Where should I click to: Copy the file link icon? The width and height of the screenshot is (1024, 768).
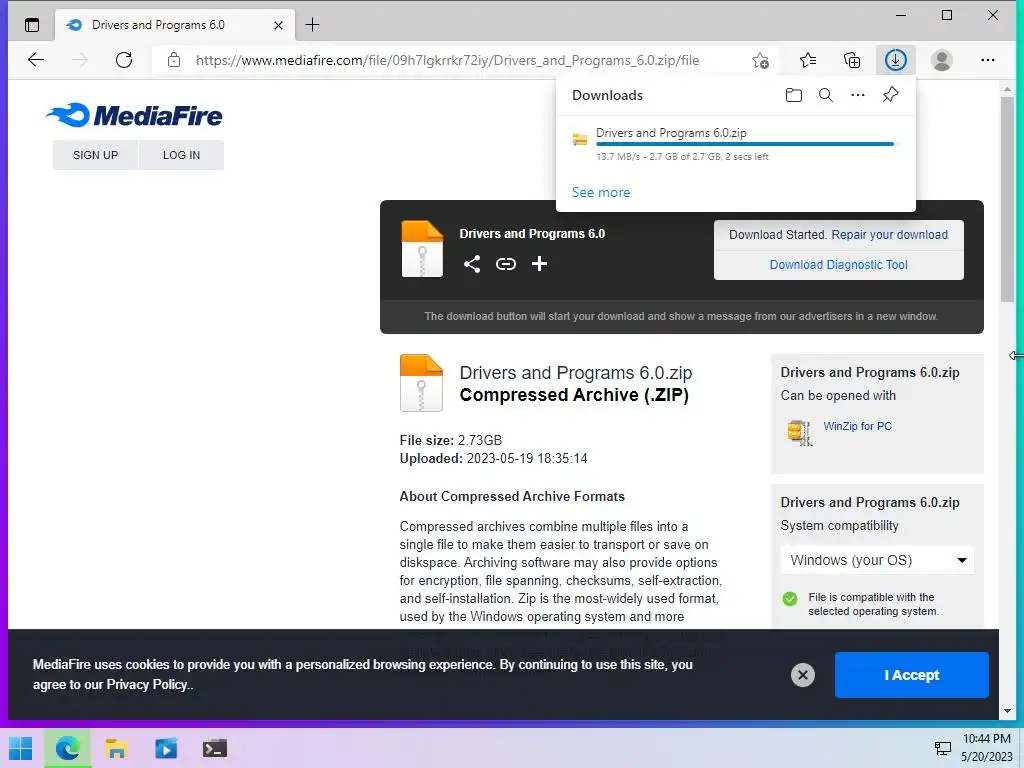tap(505, 264)
